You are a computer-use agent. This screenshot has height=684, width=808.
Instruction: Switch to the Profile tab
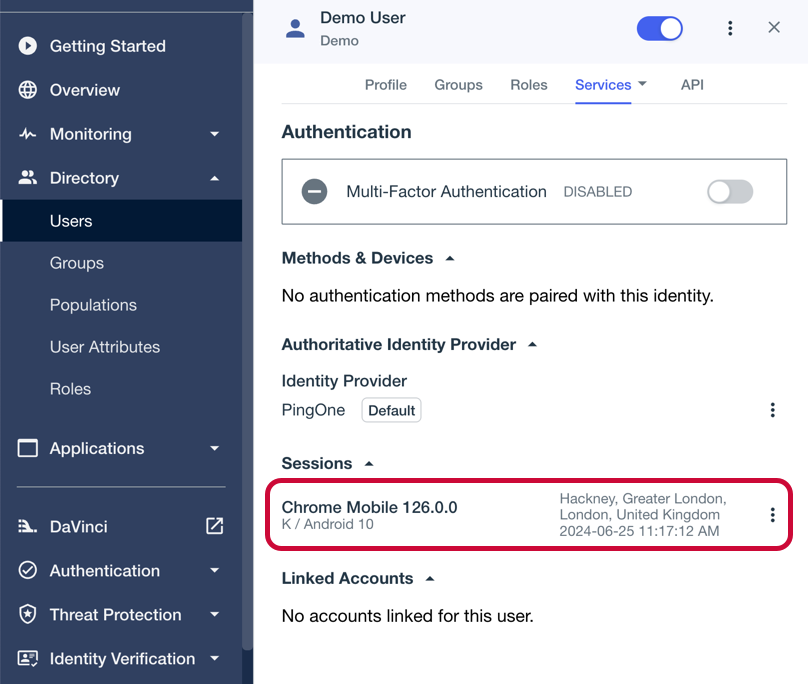click(x=385, y=85)
